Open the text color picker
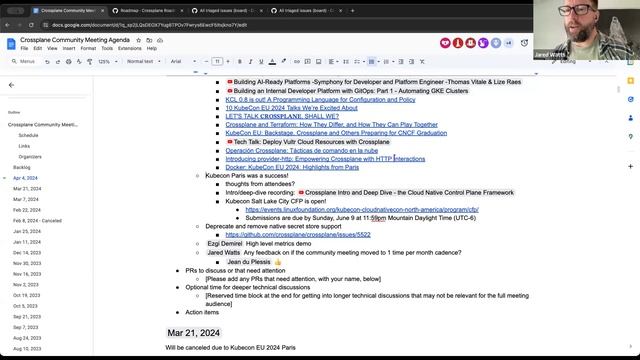Image resolution: width=640 pixels, height=360 pixels. pos(272,62)
